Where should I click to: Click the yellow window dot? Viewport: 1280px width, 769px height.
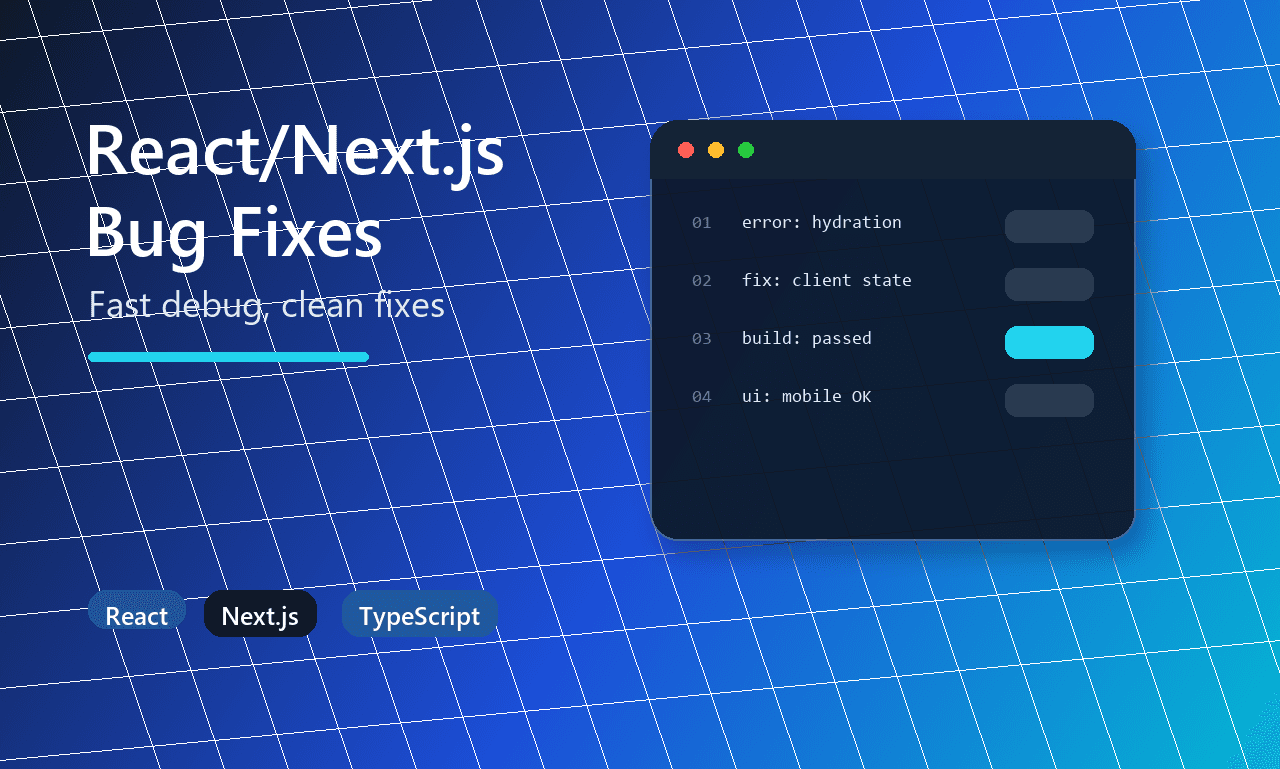point(716,150)
